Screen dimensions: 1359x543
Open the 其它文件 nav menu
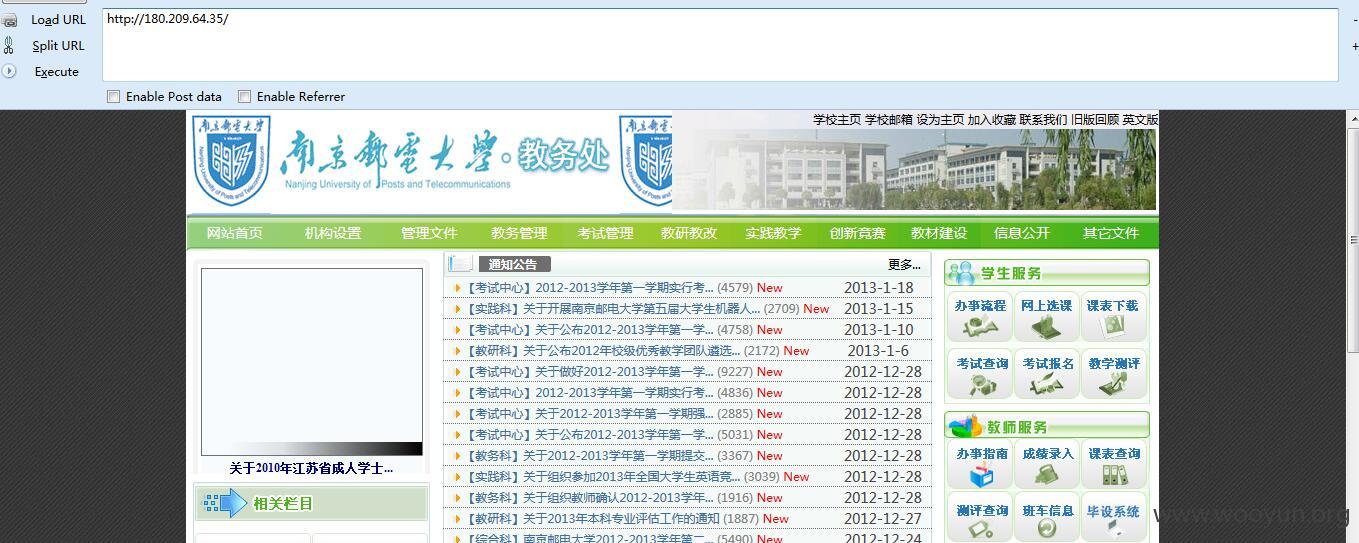[1111, 233]
